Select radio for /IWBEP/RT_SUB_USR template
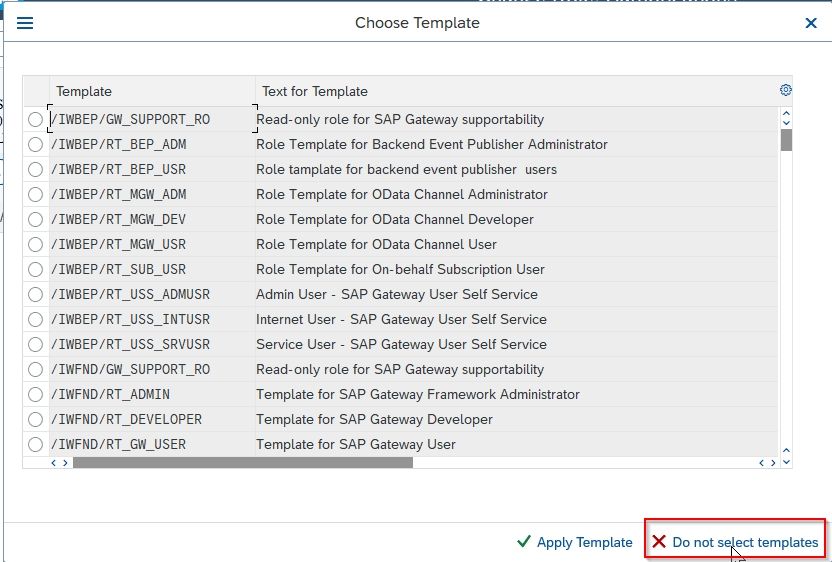 point(36,269)
